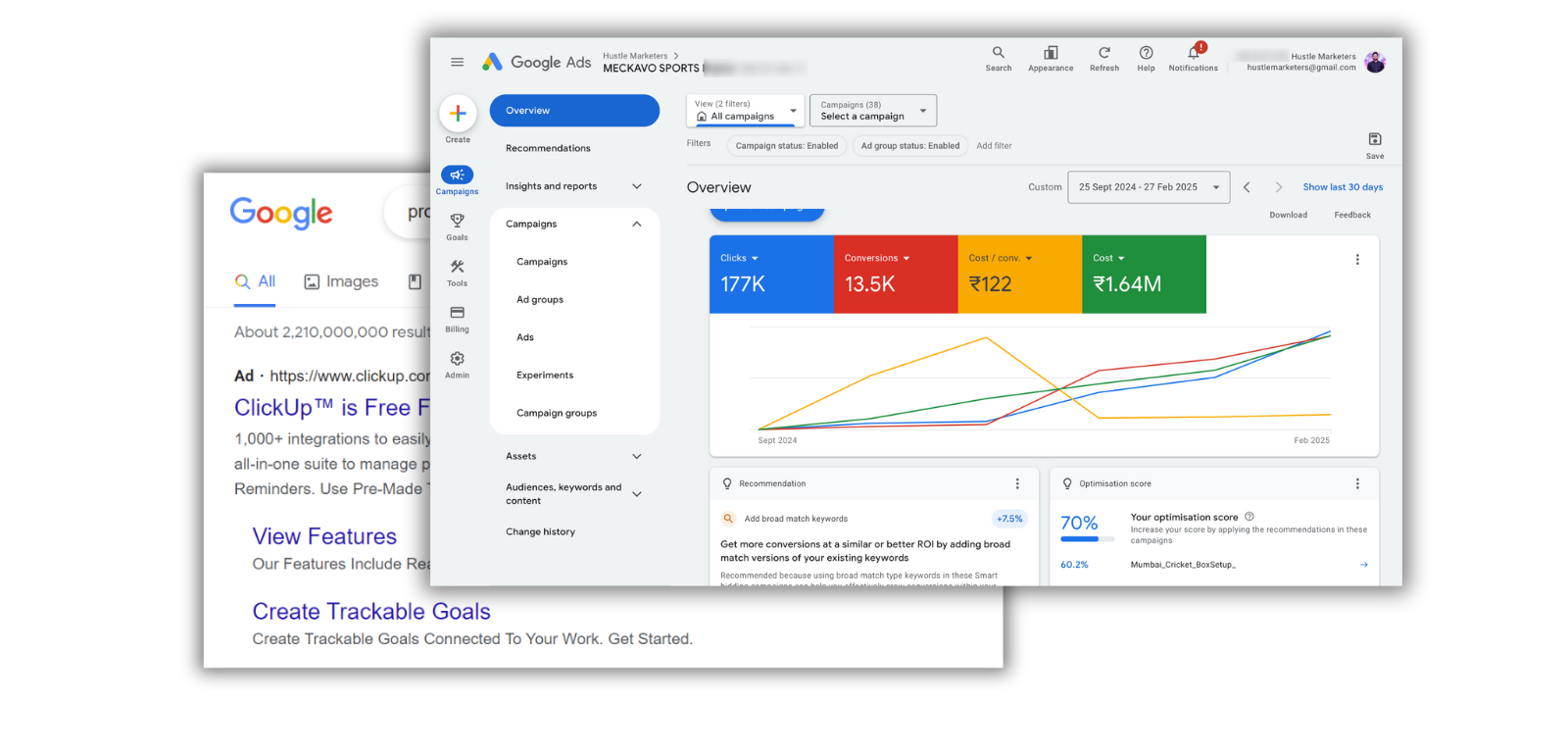Click the Download button

(1288, 215)
